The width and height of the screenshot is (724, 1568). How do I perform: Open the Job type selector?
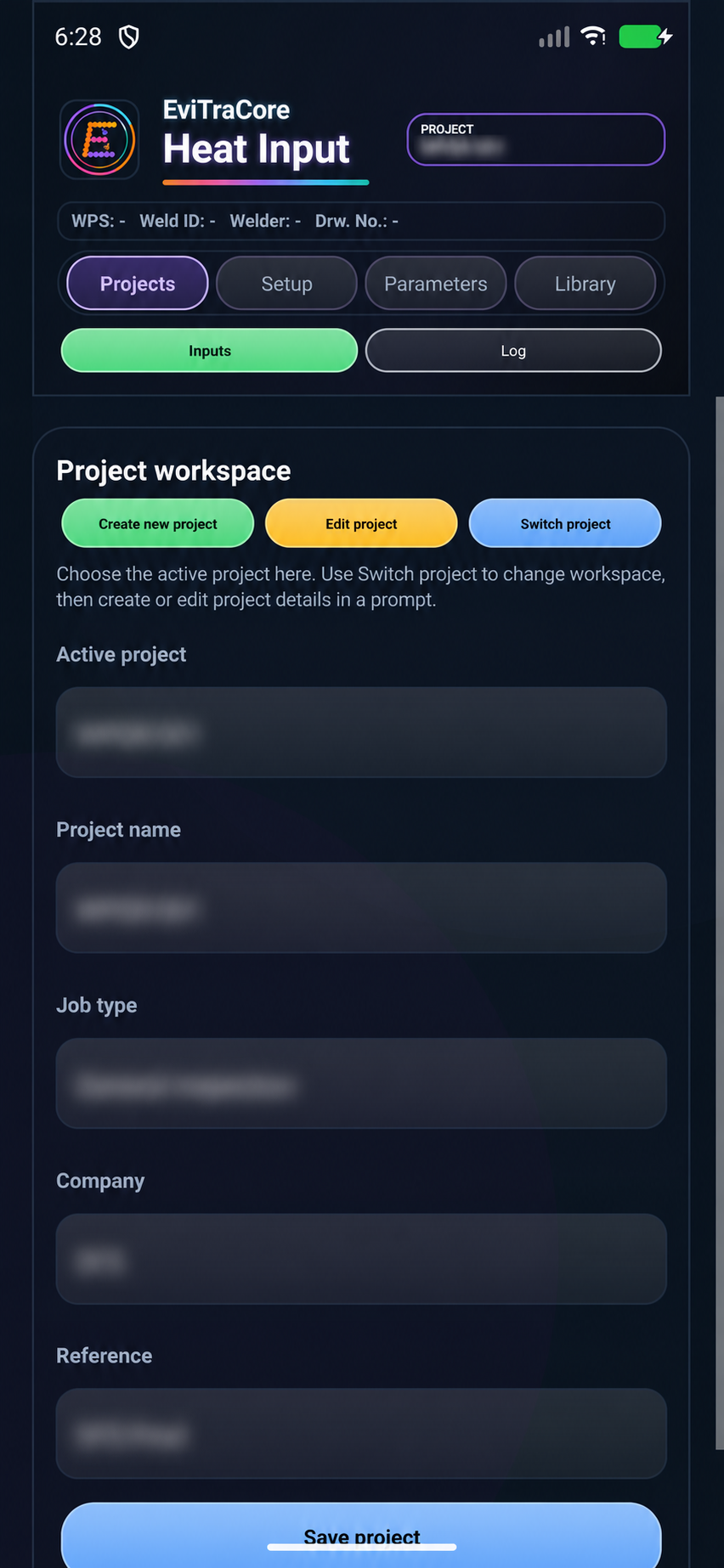361,1083
